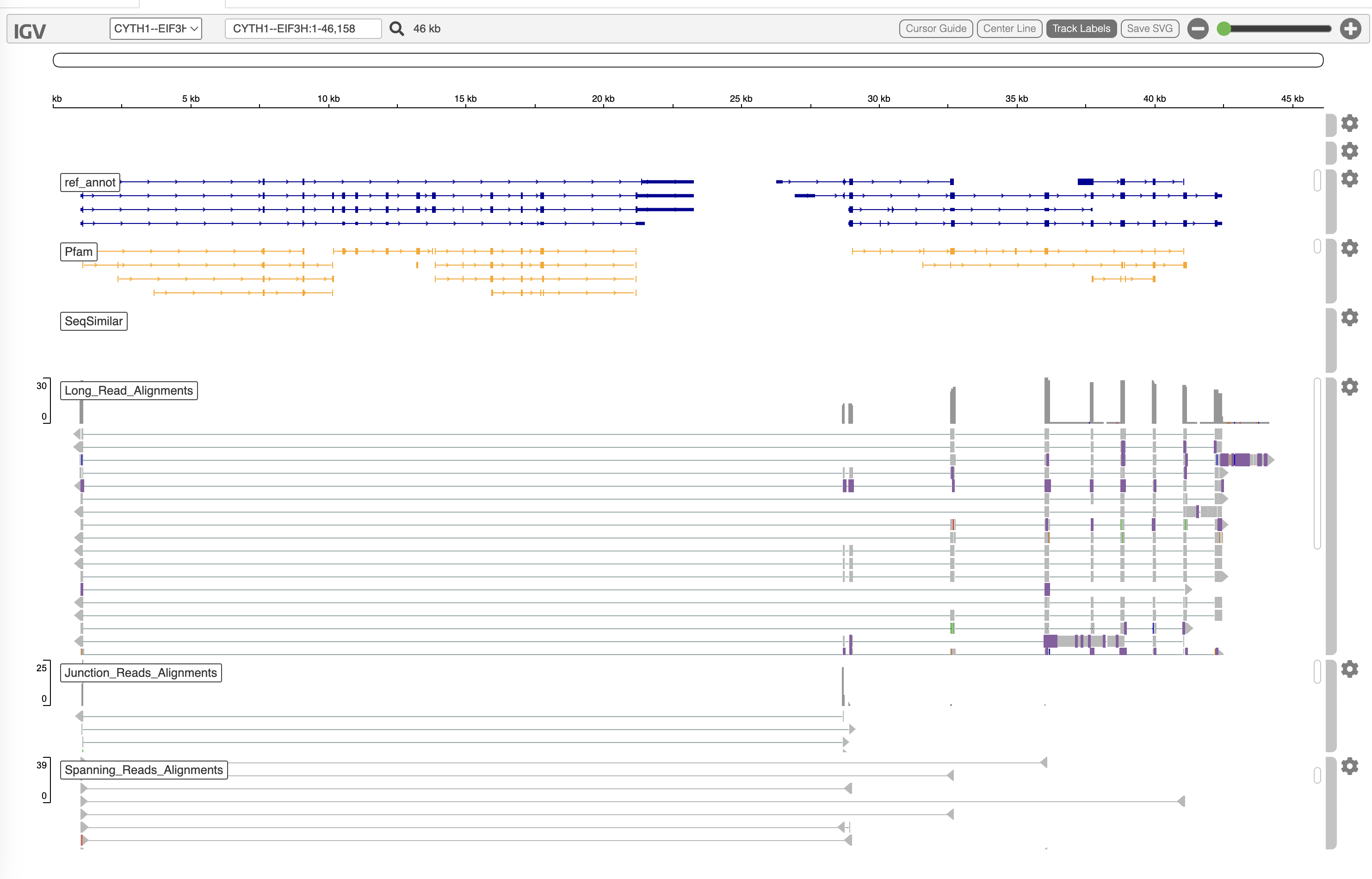Click the IGV logo
The height and width of the screenshot is (879, 1372).
pos(30,31)
